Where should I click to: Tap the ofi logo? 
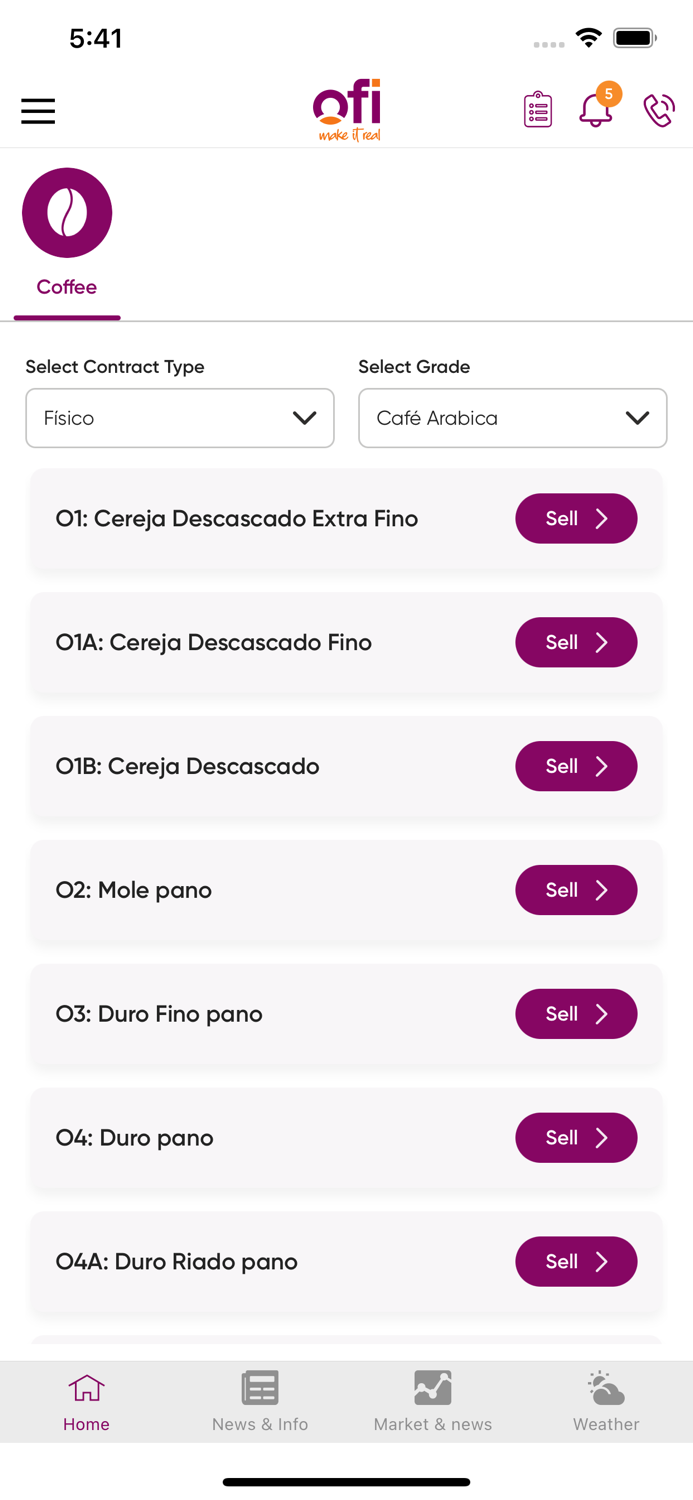pyautogui.click(x=346, y=108)
